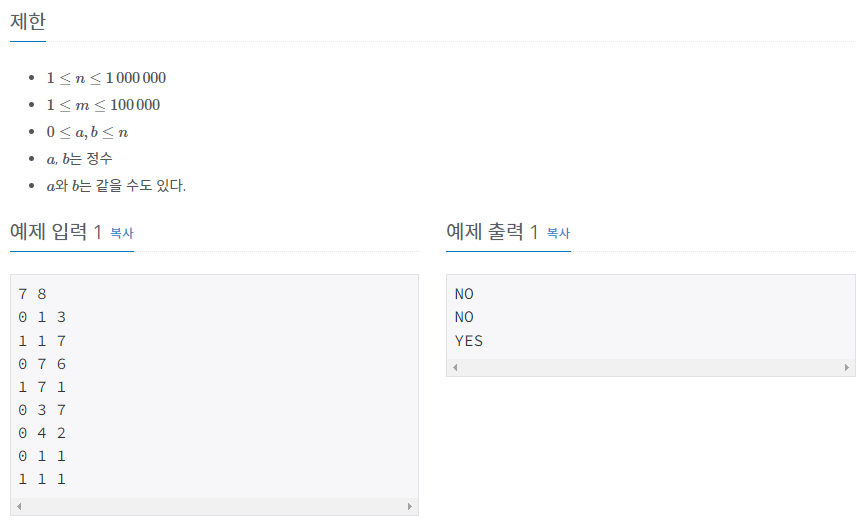
Task: Click the constraint 1 ≤ n ≤ 1000000
Action: click(106, 78)
